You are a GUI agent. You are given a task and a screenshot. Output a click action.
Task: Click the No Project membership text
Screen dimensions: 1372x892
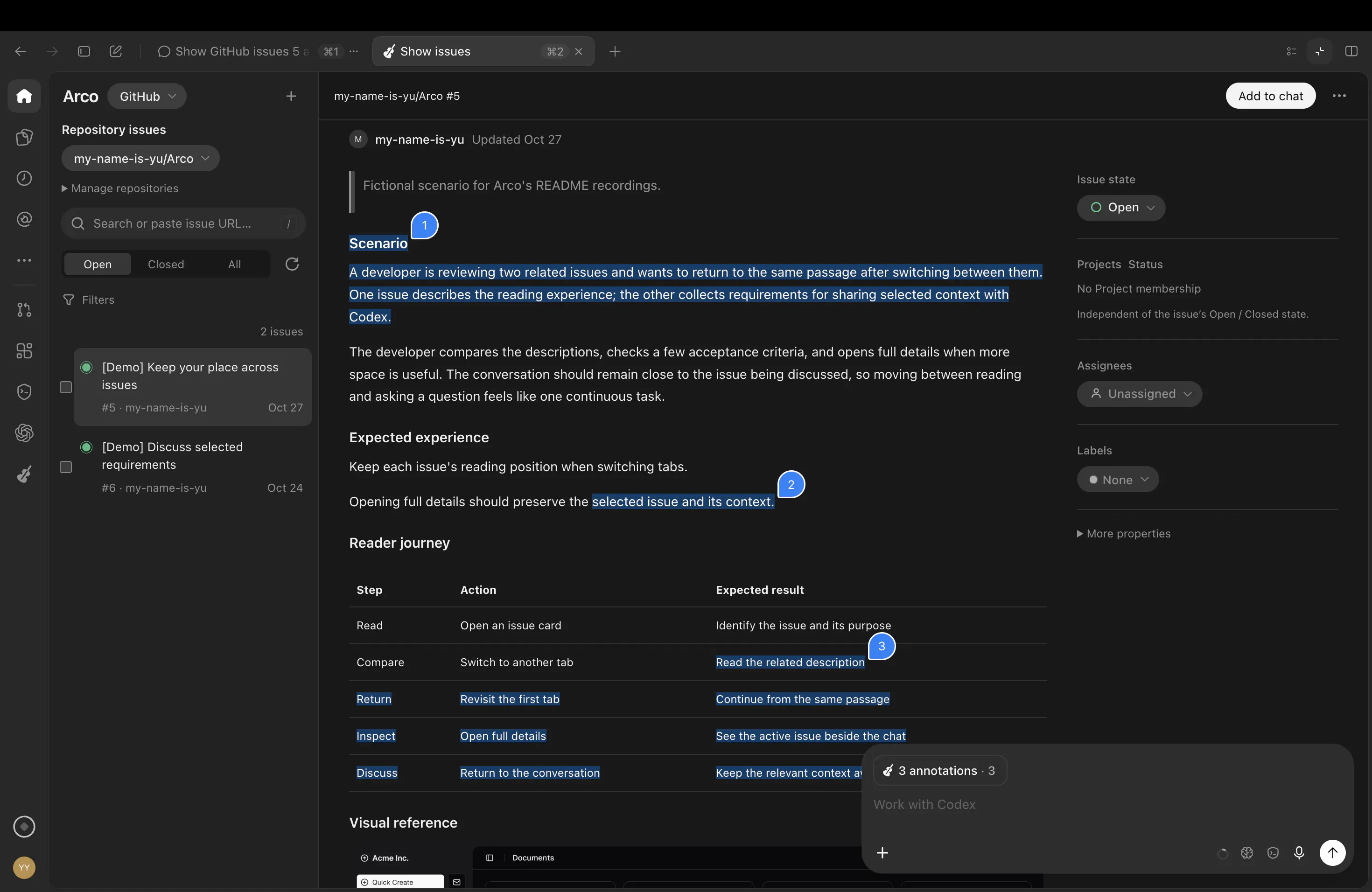coord(1139,289)
